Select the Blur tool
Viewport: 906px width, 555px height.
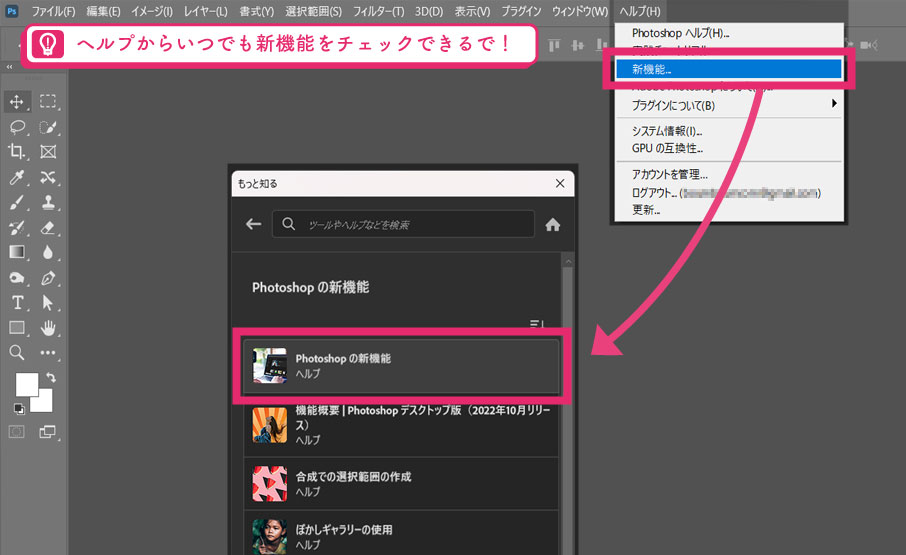[48, 252]
